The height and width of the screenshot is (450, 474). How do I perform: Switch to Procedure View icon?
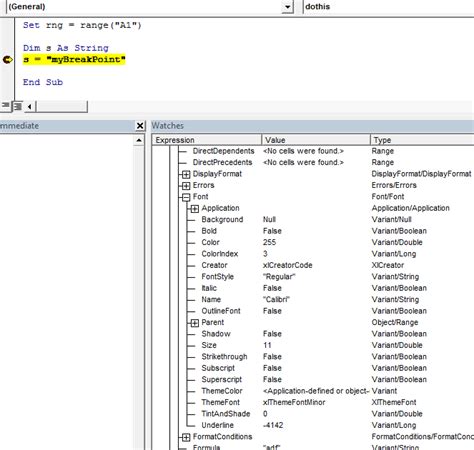[x=6, y=106]
